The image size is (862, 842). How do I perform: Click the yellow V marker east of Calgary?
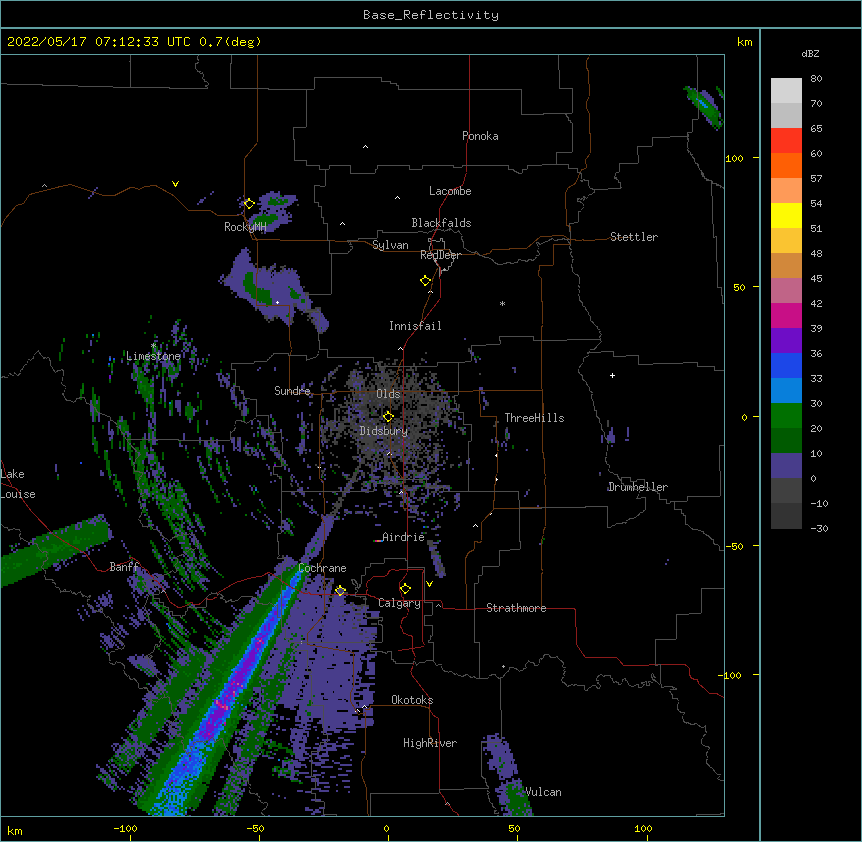[x=429, y=584]
